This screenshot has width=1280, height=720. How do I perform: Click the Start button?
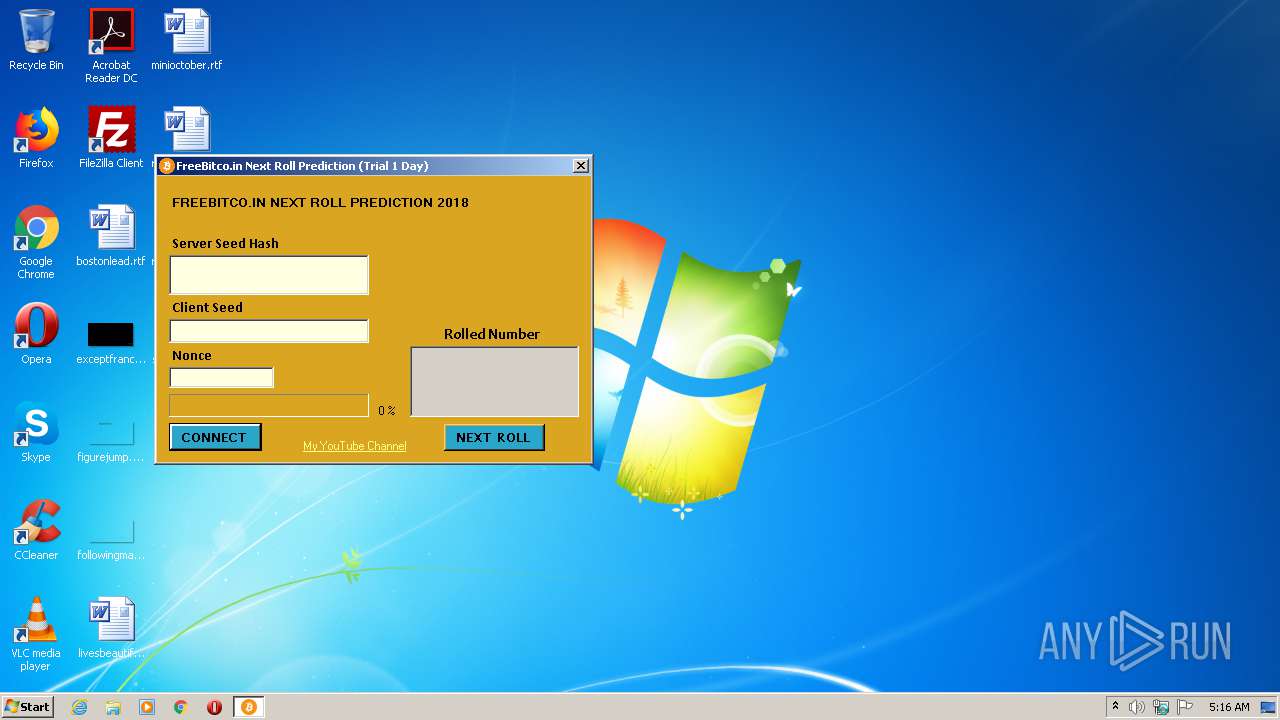coord(28,707)
